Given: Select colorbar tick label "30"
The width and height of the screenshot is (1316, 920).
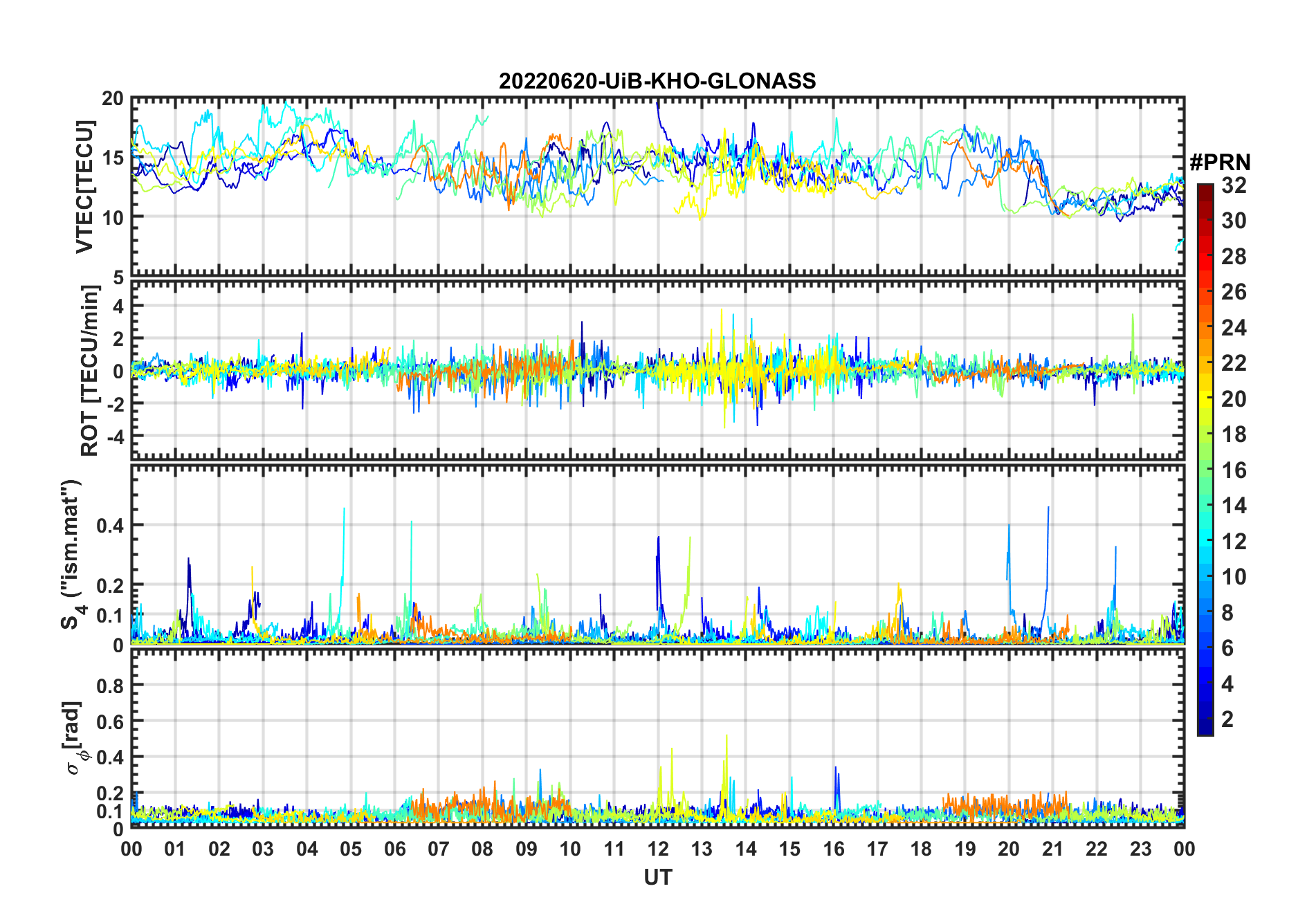Looking at the screenshot, I should (1234, 221).
